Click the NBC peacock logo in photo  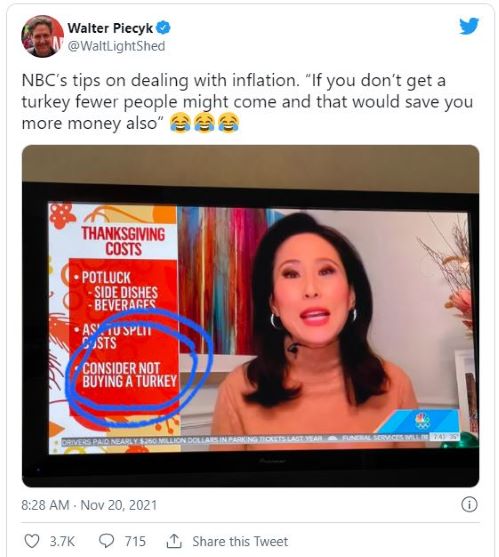tap(422, 421)
